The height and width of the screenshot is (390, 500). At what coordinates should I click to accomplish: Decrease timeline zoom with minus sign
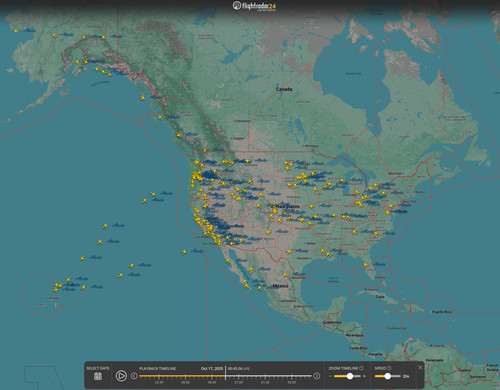330,376
